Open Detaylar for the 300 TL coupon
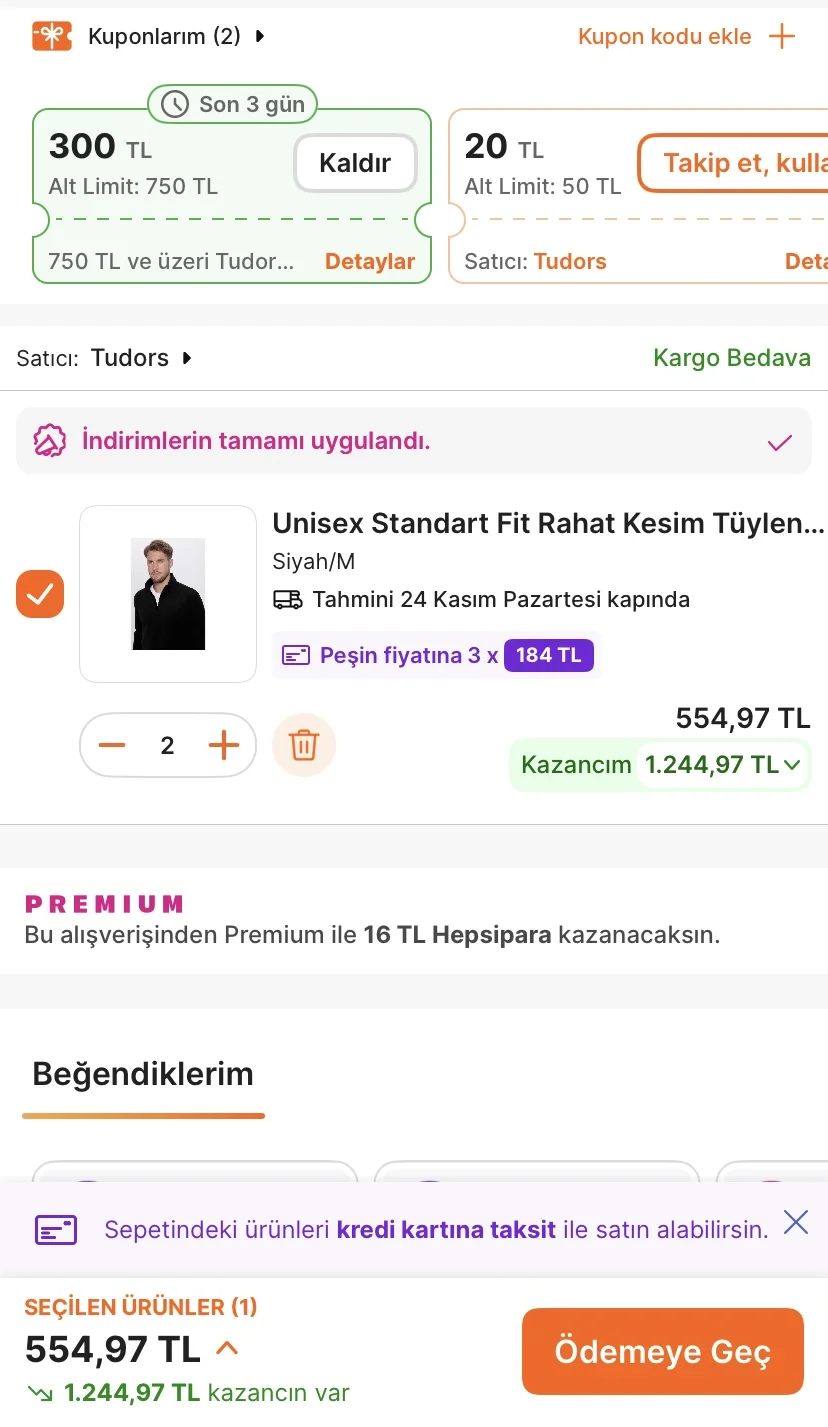The image size is (828, 1427). click(370, 262)
